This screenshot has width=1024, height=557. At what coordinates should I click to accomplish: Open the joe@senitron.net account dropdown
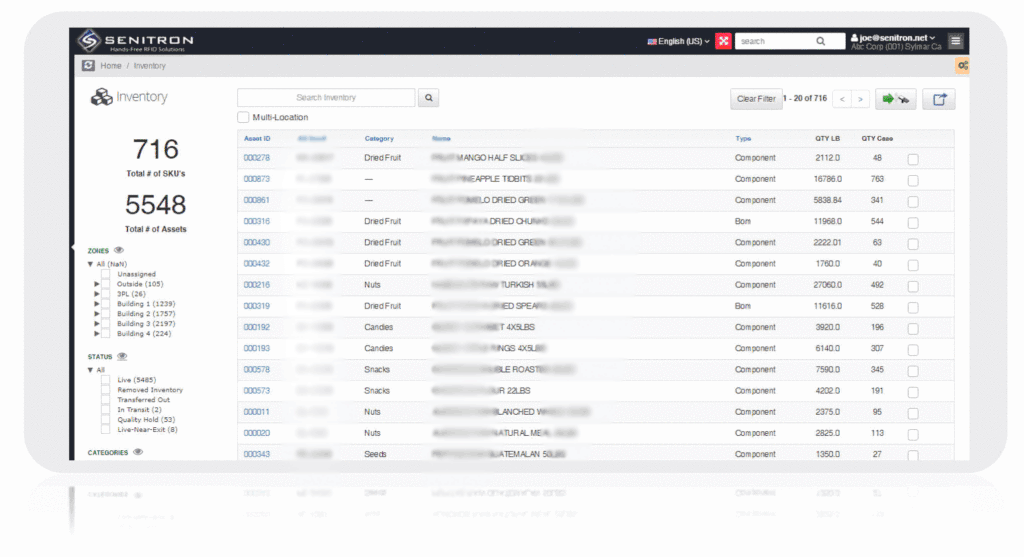click(892, 37)
